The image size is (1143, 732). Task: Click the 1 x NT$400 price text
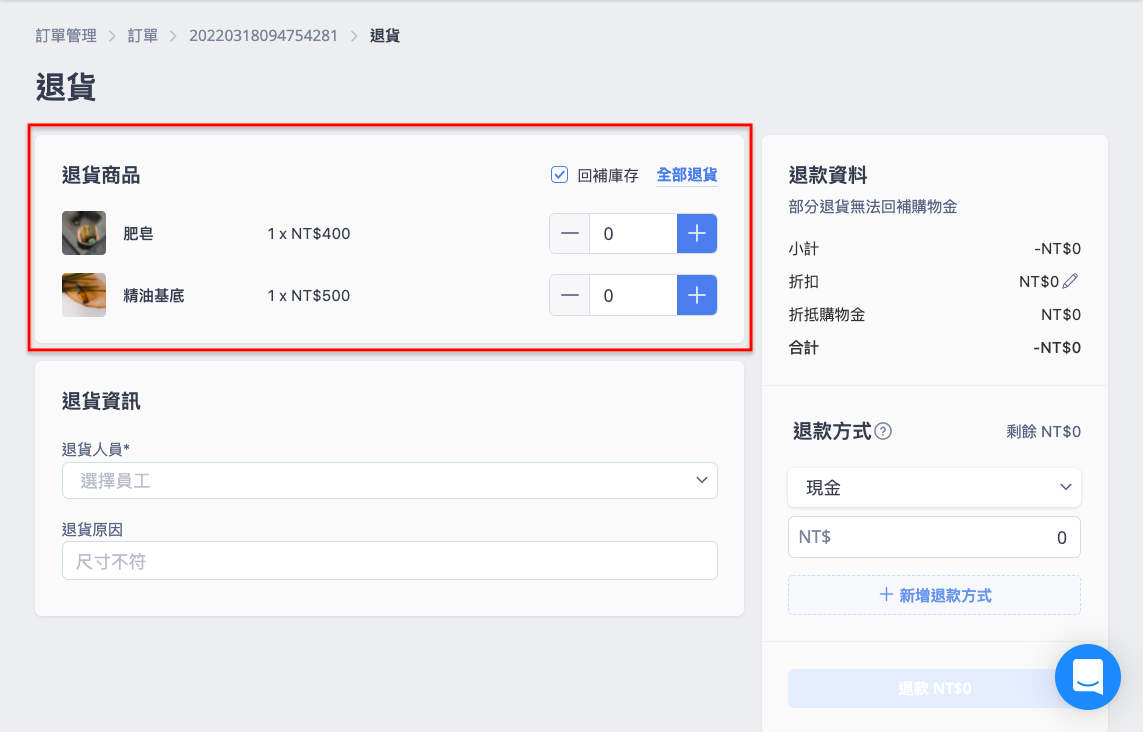[x=308, y=234]
